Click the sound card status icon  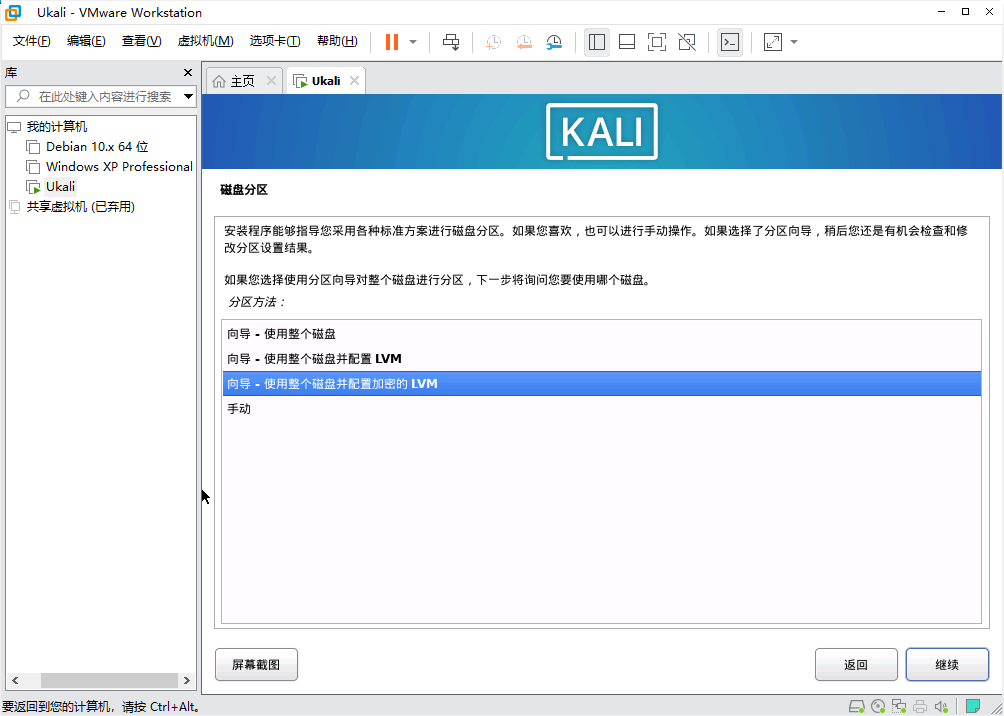[941, 706]
